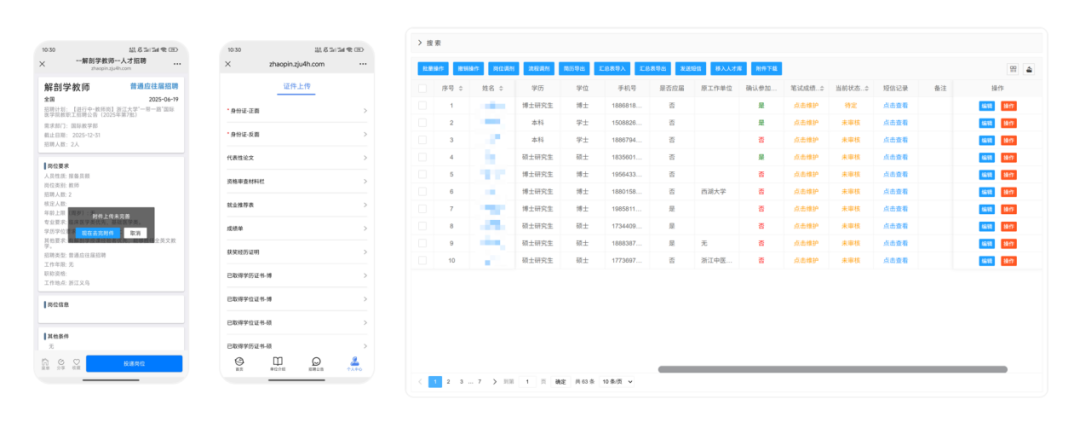Click the orange action button in row 10

(1008, 260)
